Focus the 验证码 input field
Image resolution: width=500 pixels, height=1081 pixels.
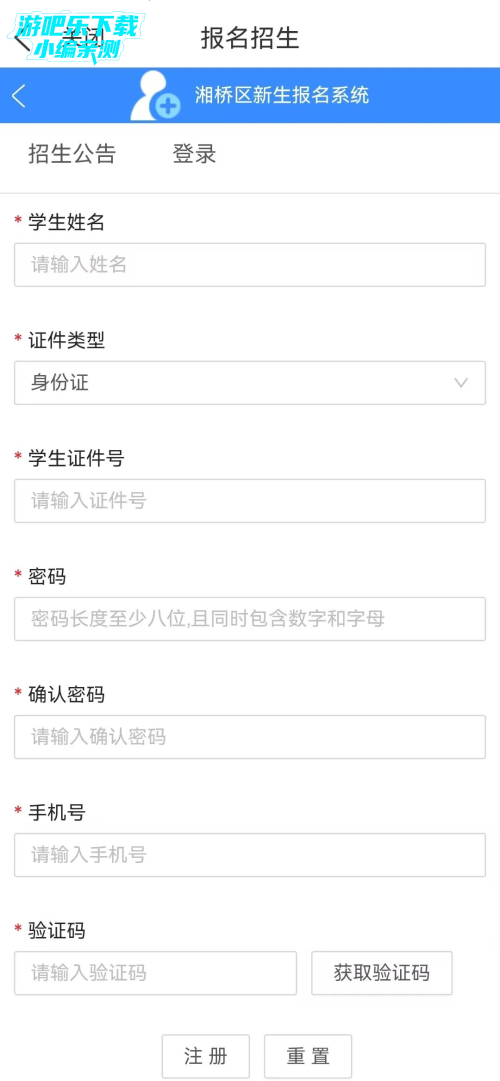click(x=155, y=973)
